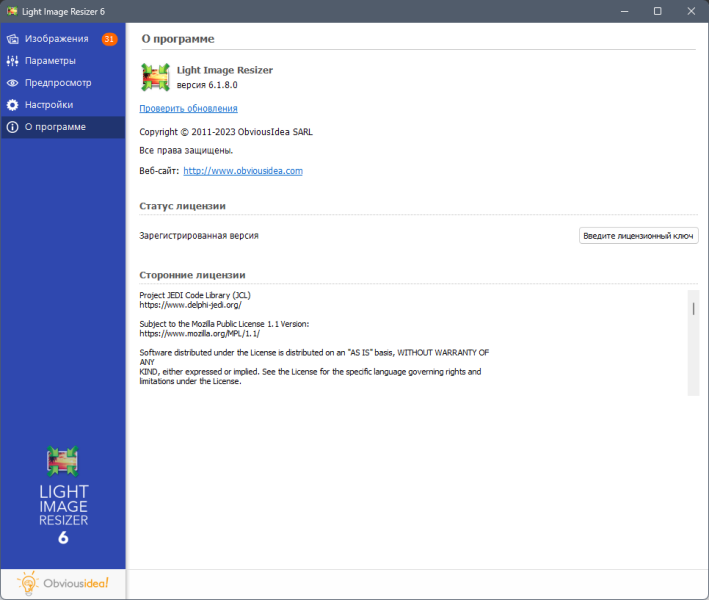
Task: Click the Изображения sidebar icon
Action: tap(13, 39)
